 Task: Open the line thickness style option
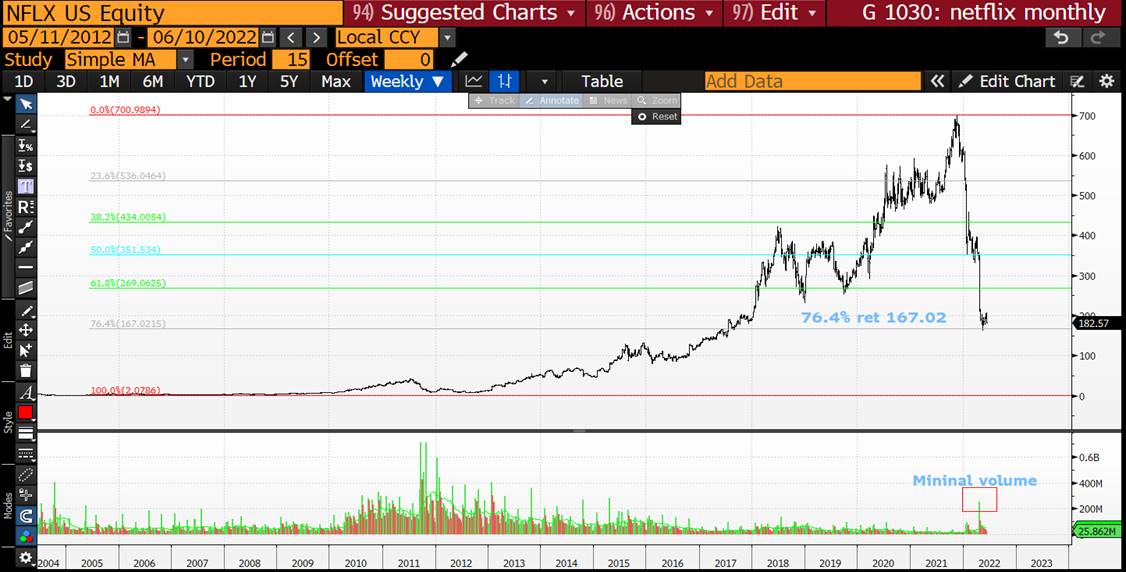coord(26,433)
